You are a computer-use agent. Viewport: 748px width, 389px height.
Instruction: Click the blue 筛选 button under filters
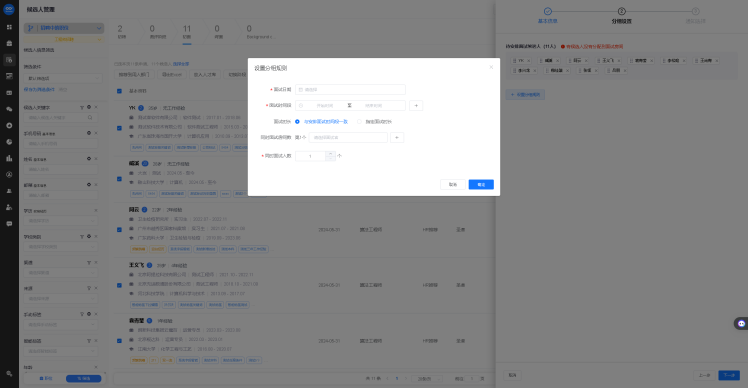83,378
